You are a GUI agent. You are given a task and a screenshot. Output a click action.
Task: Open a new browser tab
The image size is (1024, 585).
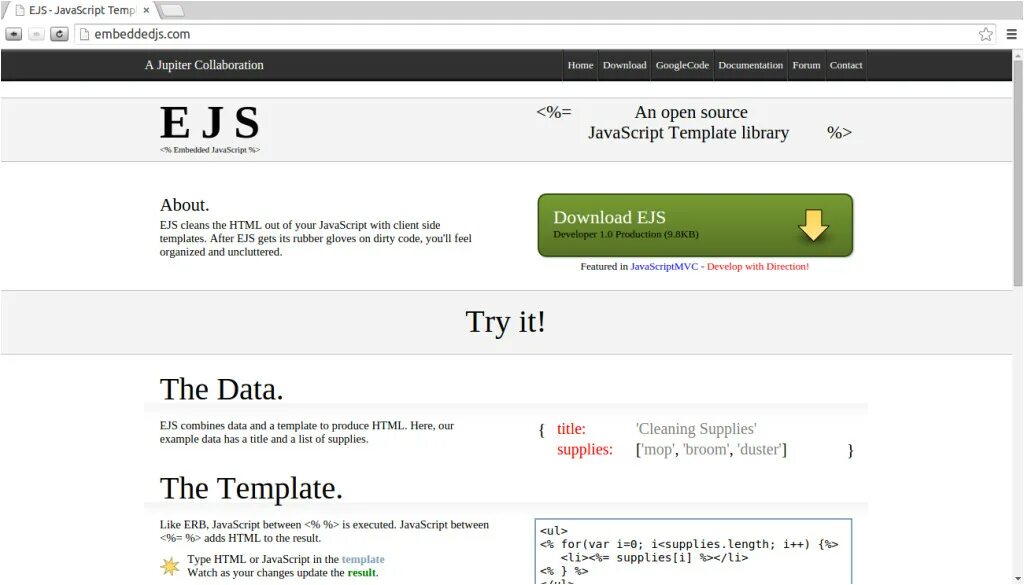pos(172,10)
